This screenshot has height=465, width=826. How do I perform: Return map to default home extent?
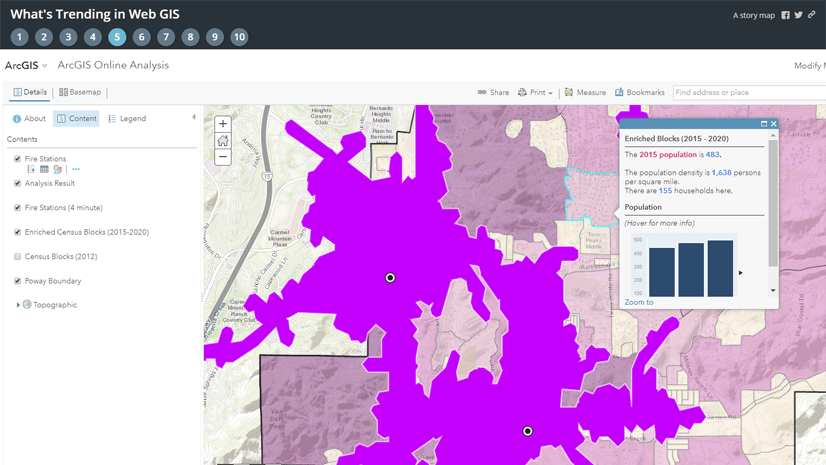click(223, 141)
